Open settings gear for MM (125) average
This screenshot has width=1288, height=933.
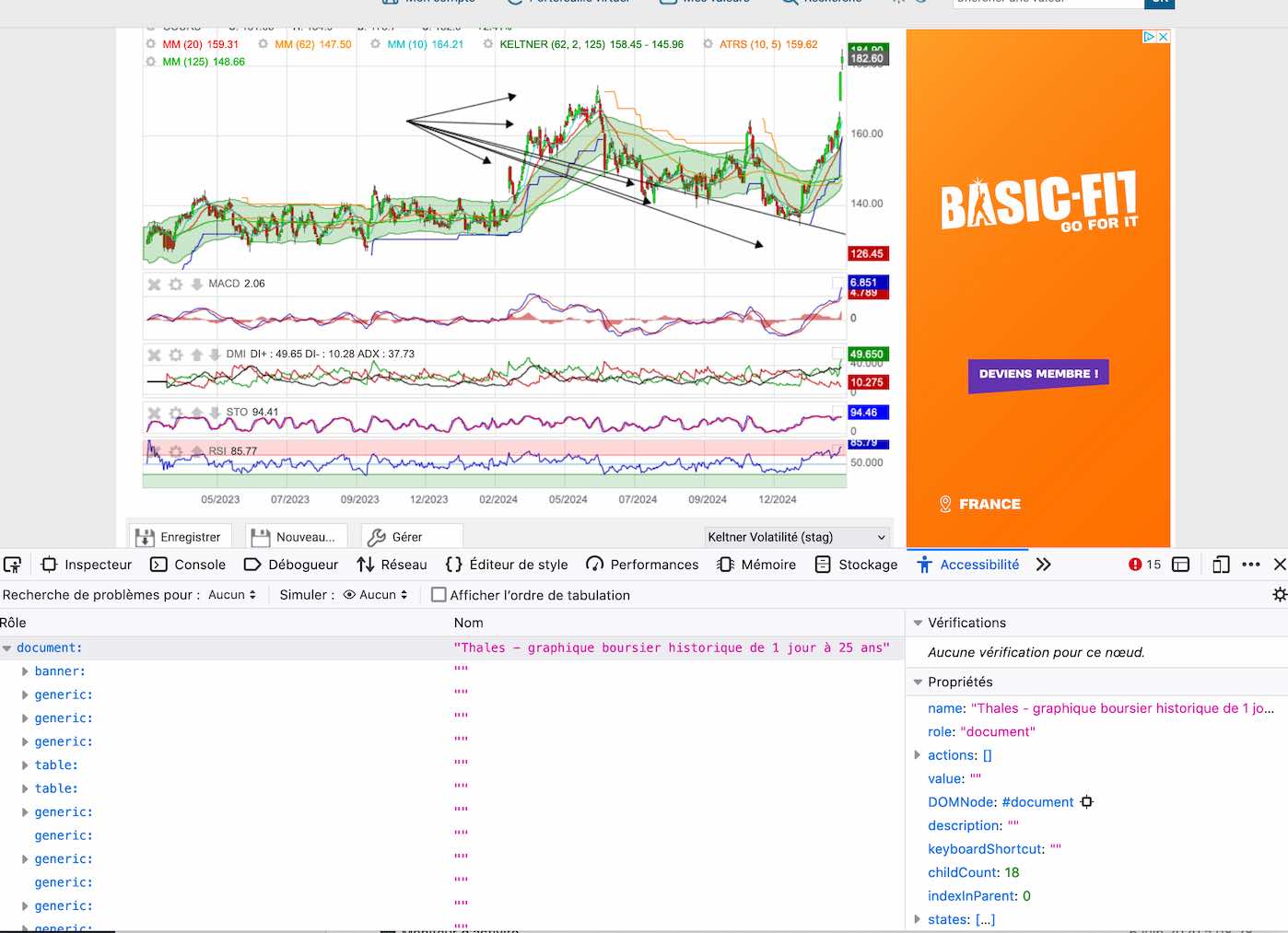151,62
